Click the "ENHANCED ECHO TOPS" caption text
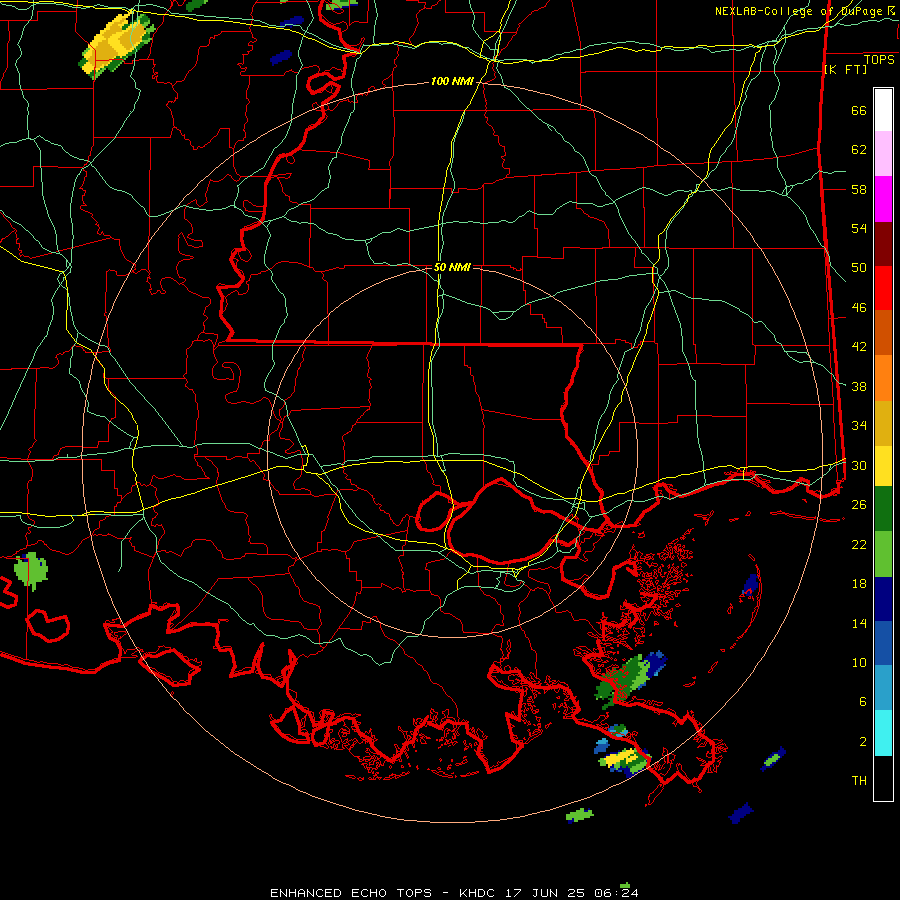900x900 pixels. (x=351, y=893)
